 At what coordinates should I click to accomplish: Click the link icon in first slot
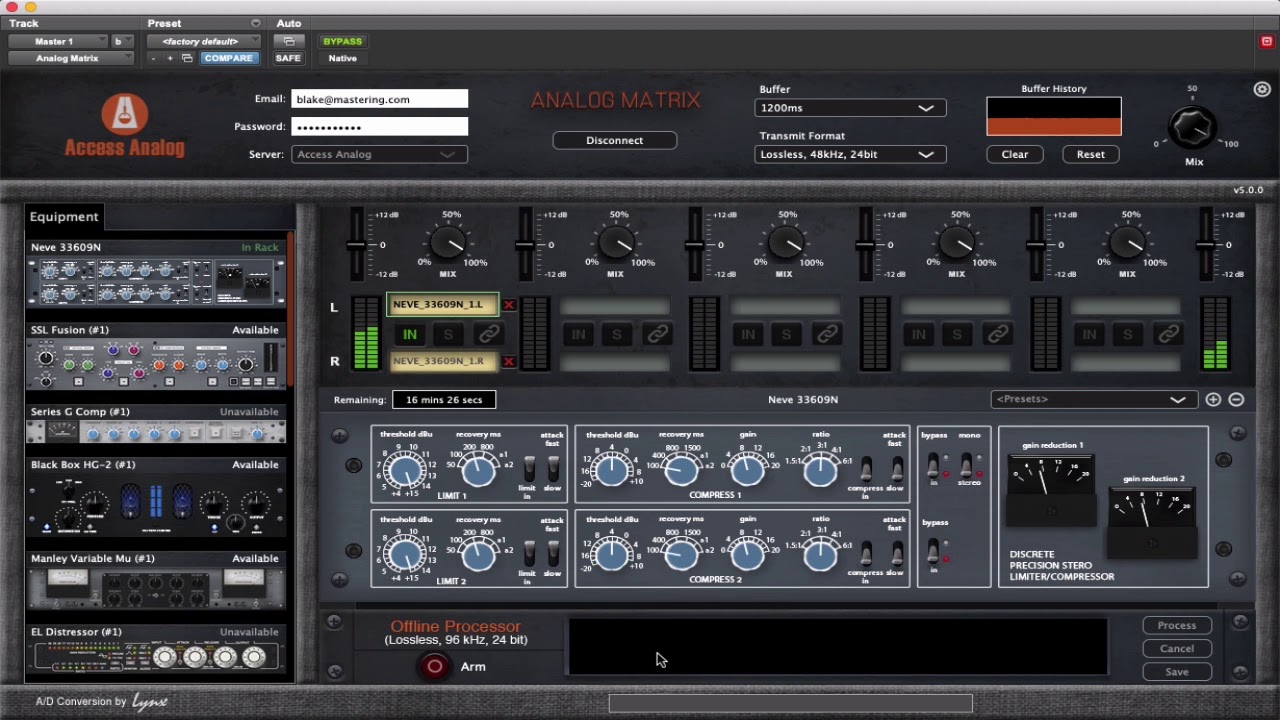[488, 334]
